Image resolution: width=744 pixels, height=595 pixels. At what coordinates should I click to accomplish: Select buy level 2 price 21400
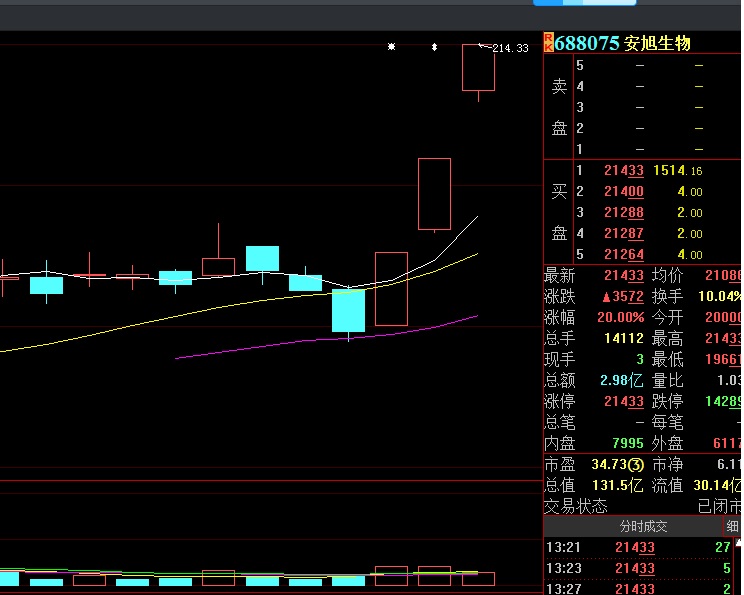pos(623,192)
